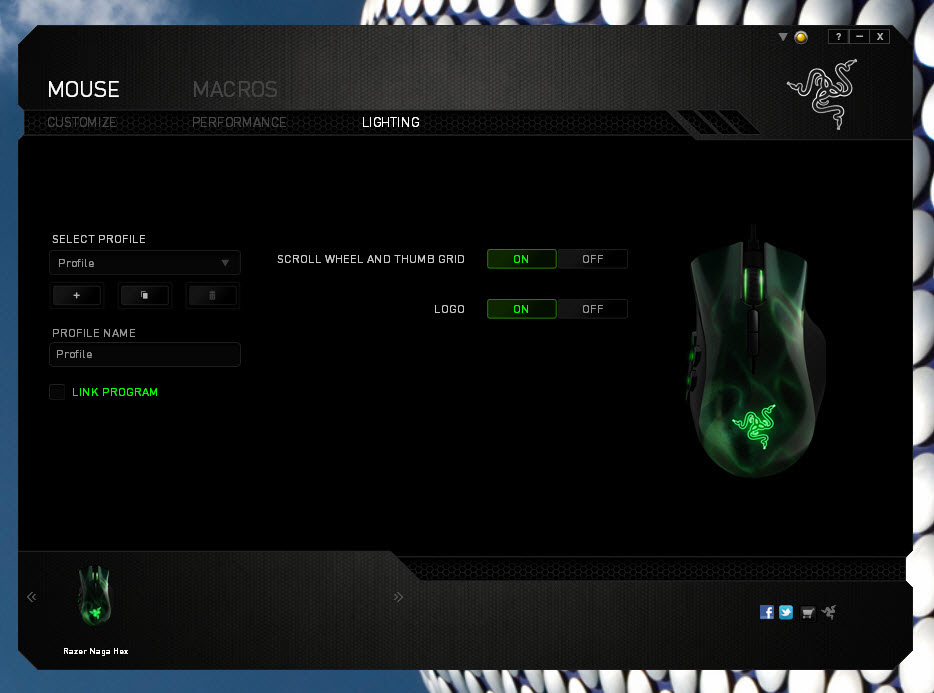
Task: Select the Lighting sub-tab
Action: [391, 122]
